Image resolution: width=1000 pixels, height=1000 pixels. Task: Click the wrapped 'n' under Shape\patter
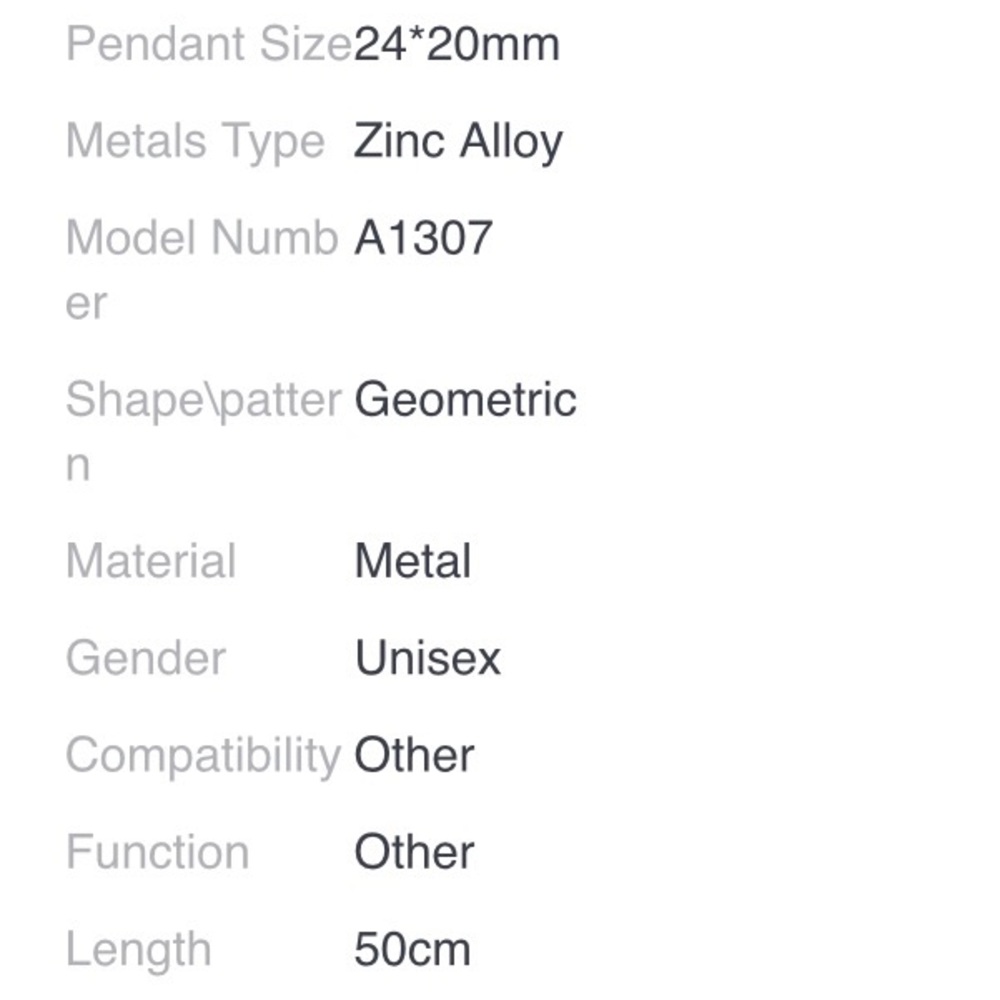(x=78, y=466)
